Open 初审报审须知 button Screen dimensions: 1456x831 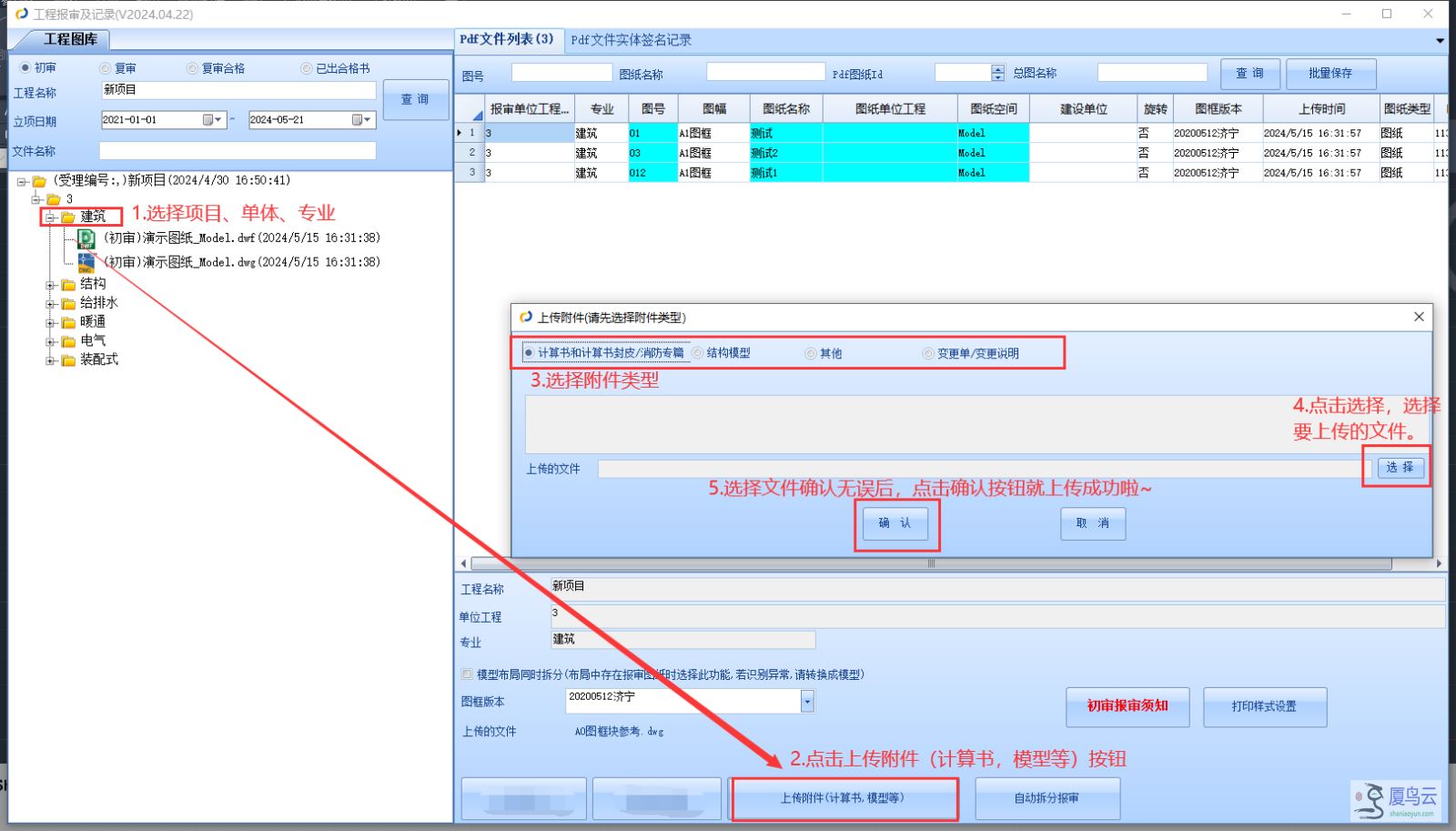[1127, 706]
